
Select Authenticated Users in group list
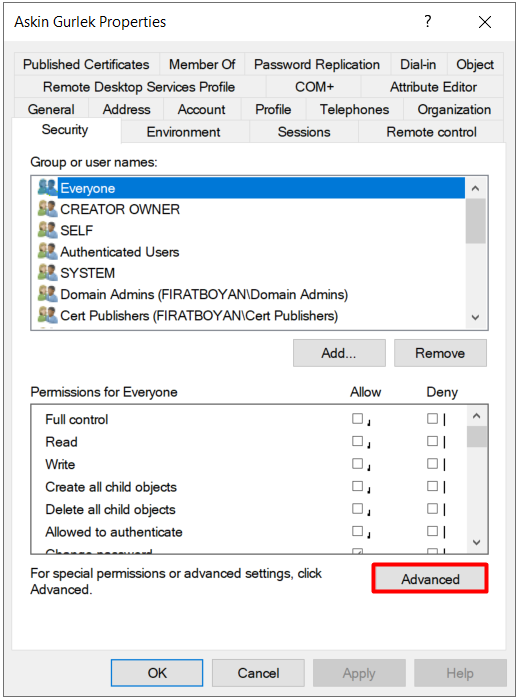(x=251, y=251)
